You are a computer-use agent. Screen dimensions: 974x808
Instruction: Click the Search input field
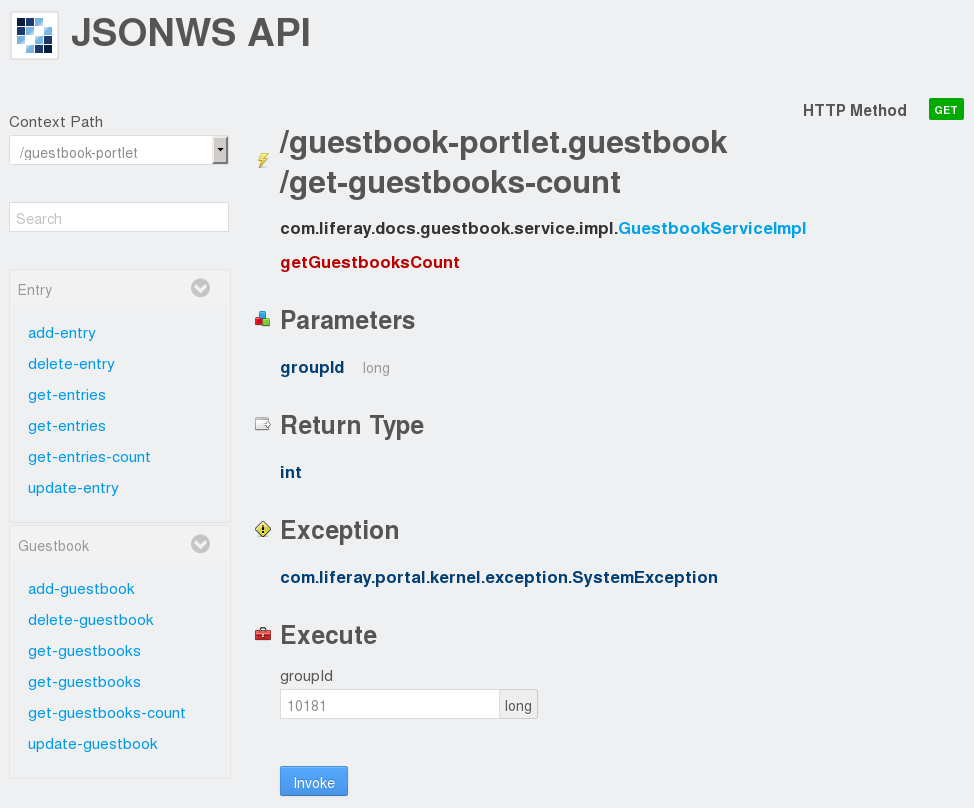(x=119, y=217)
